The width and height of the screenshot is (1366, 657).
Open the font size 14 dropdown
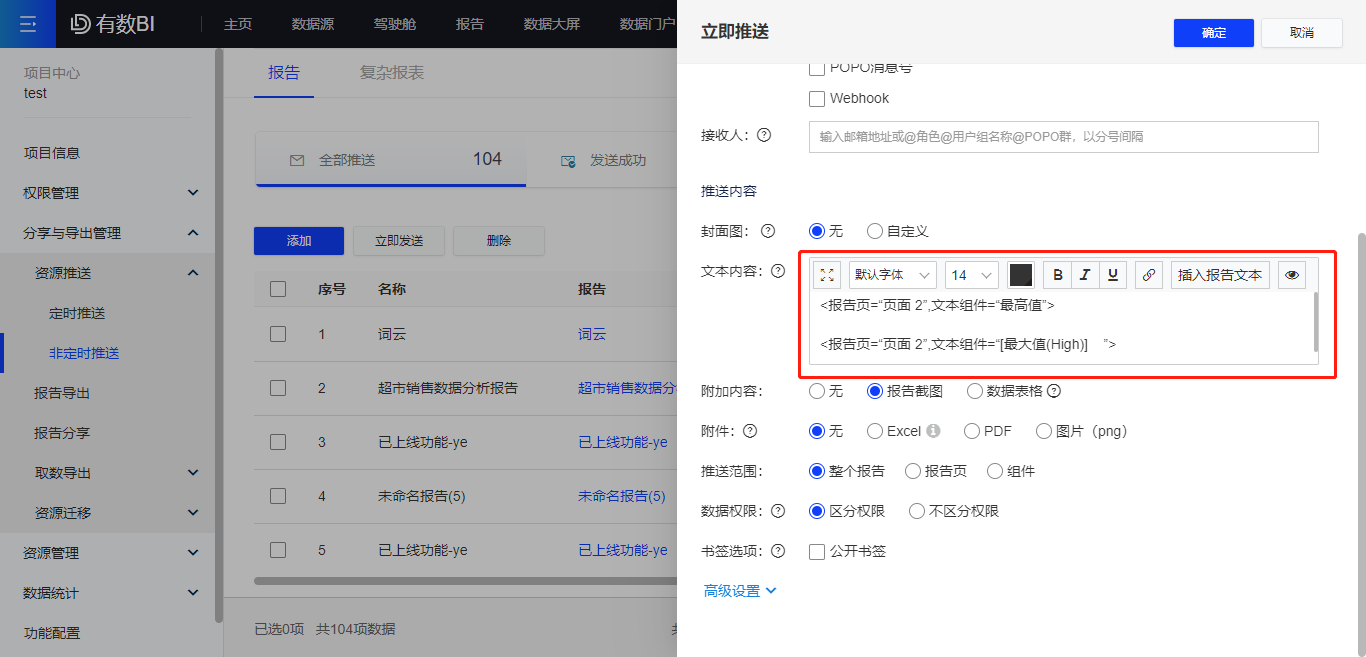972,275
